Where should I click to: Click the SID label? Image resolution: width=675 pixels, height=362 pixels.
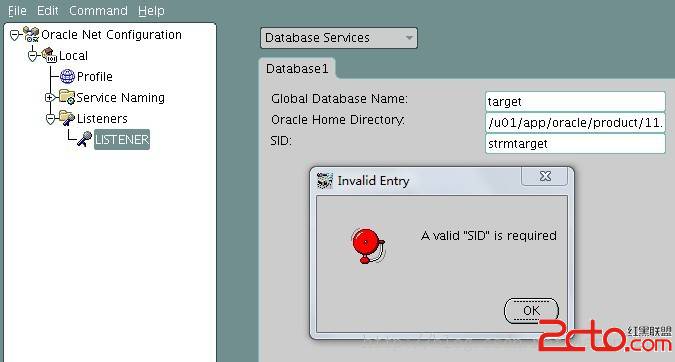click(281, 141)
